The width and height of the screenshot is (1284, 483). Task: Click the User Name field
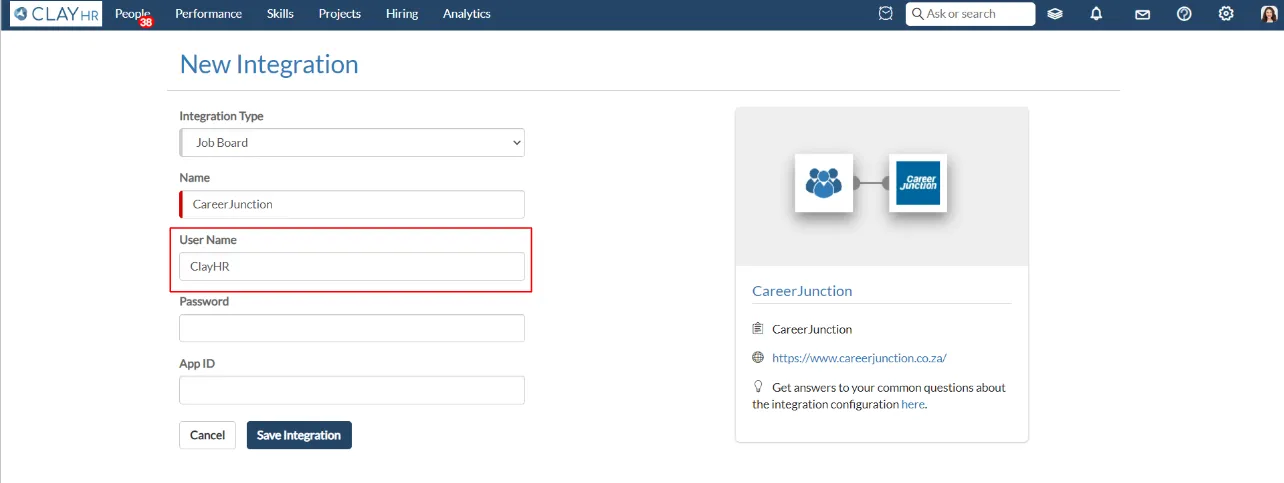(352, 266)
